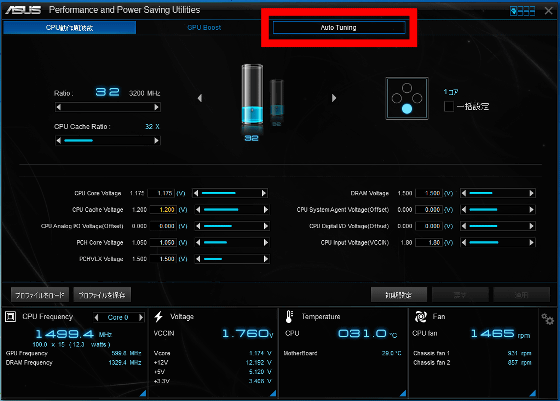The height and width of the screenshot is (401, 560).
Task: Click the greyed-out middle button at bottom
Action: 460,295
